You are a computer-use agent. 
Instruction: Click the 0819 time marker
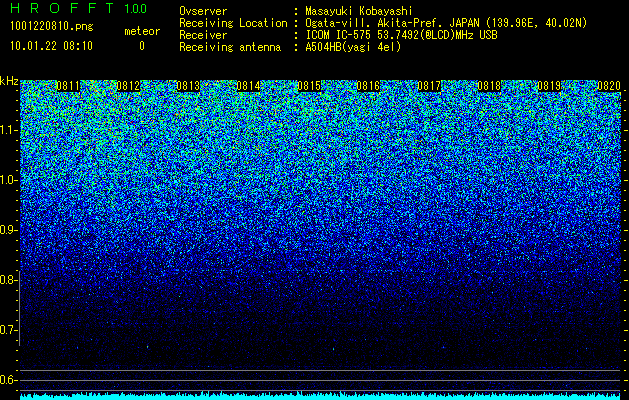pyautogui.click(x=549, y=86)
